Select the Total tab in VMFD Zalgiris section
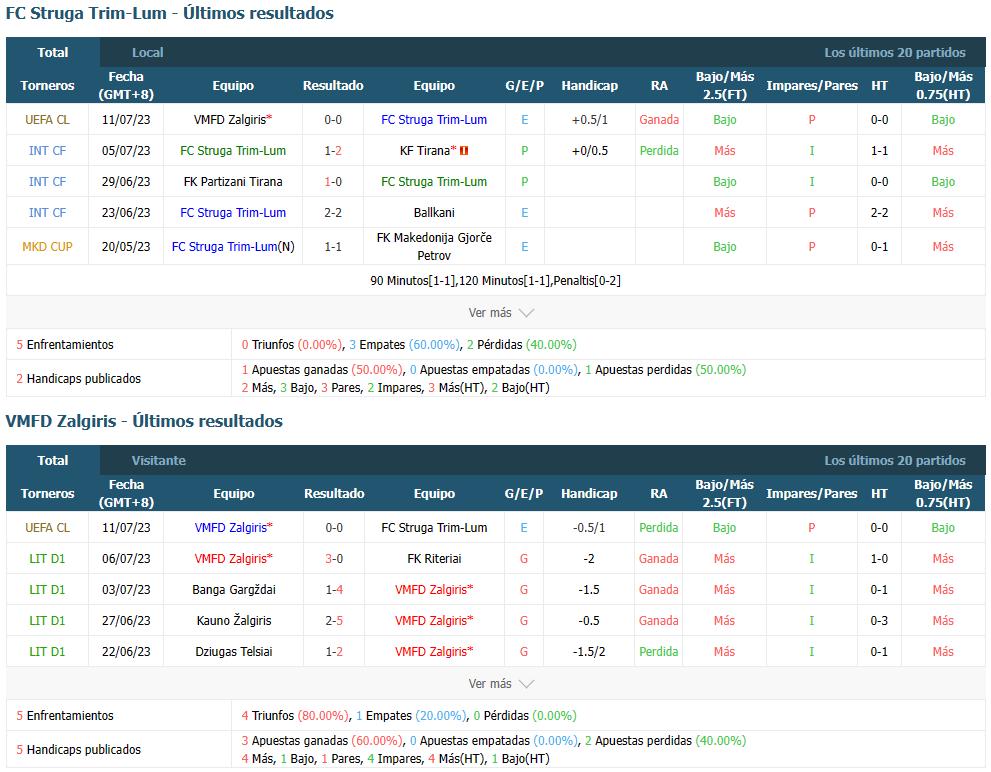This screenshot has width=991, height=772. click(53, 460)
